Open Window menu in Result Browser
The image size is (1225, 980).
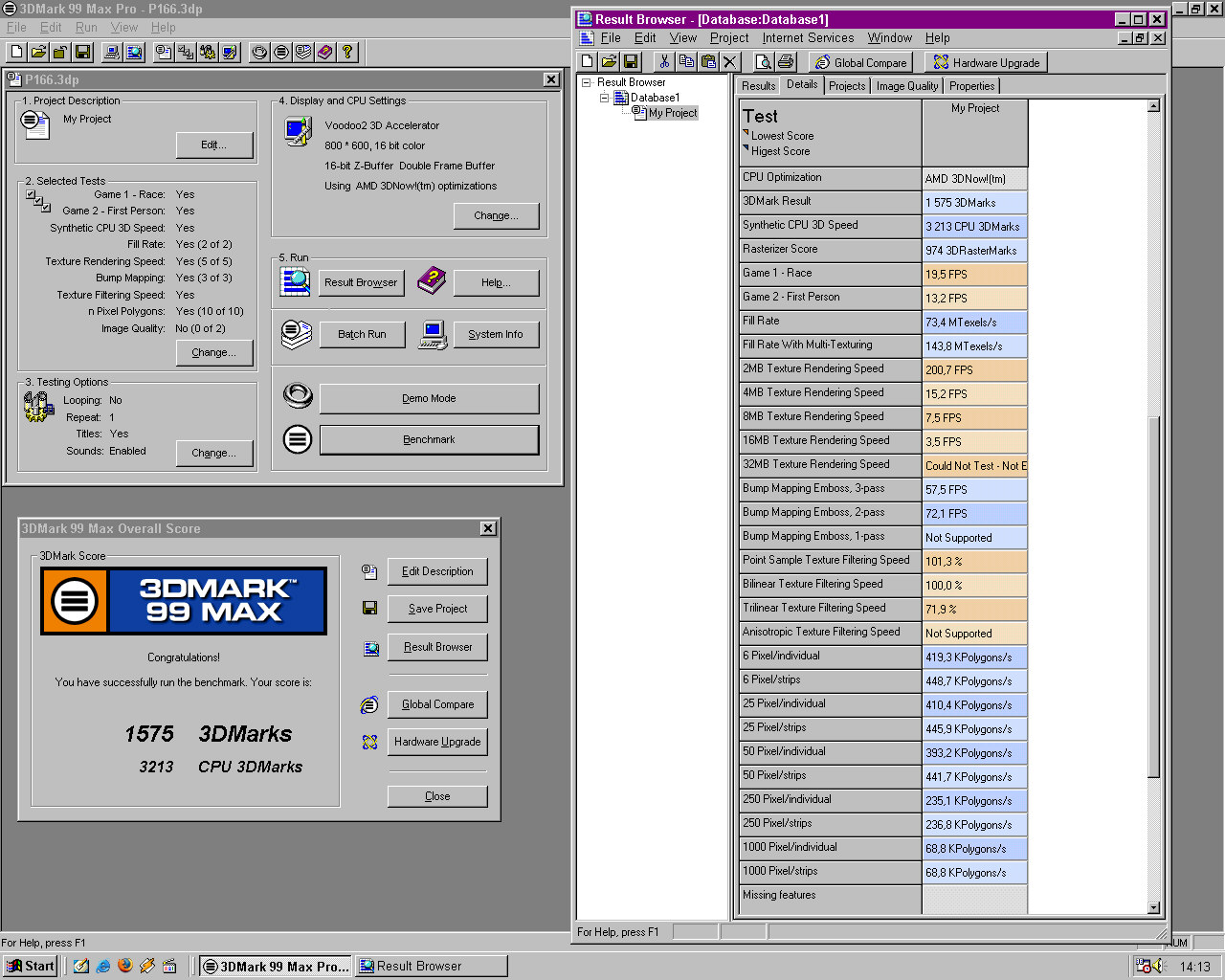point(889,38)
